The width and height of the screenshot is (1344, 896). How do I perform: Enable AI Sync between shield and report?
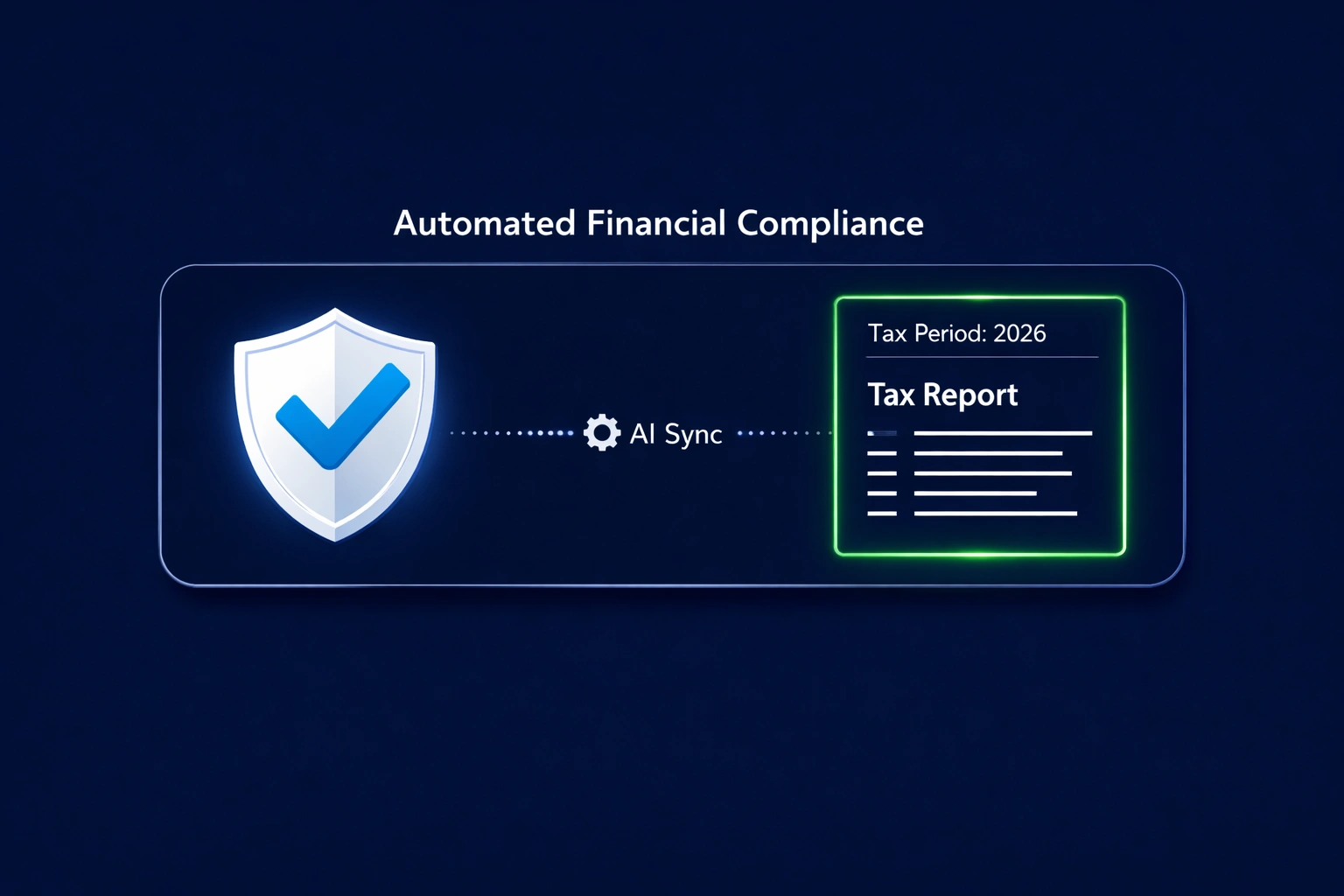pyautogui.click(x=601, y=433)
